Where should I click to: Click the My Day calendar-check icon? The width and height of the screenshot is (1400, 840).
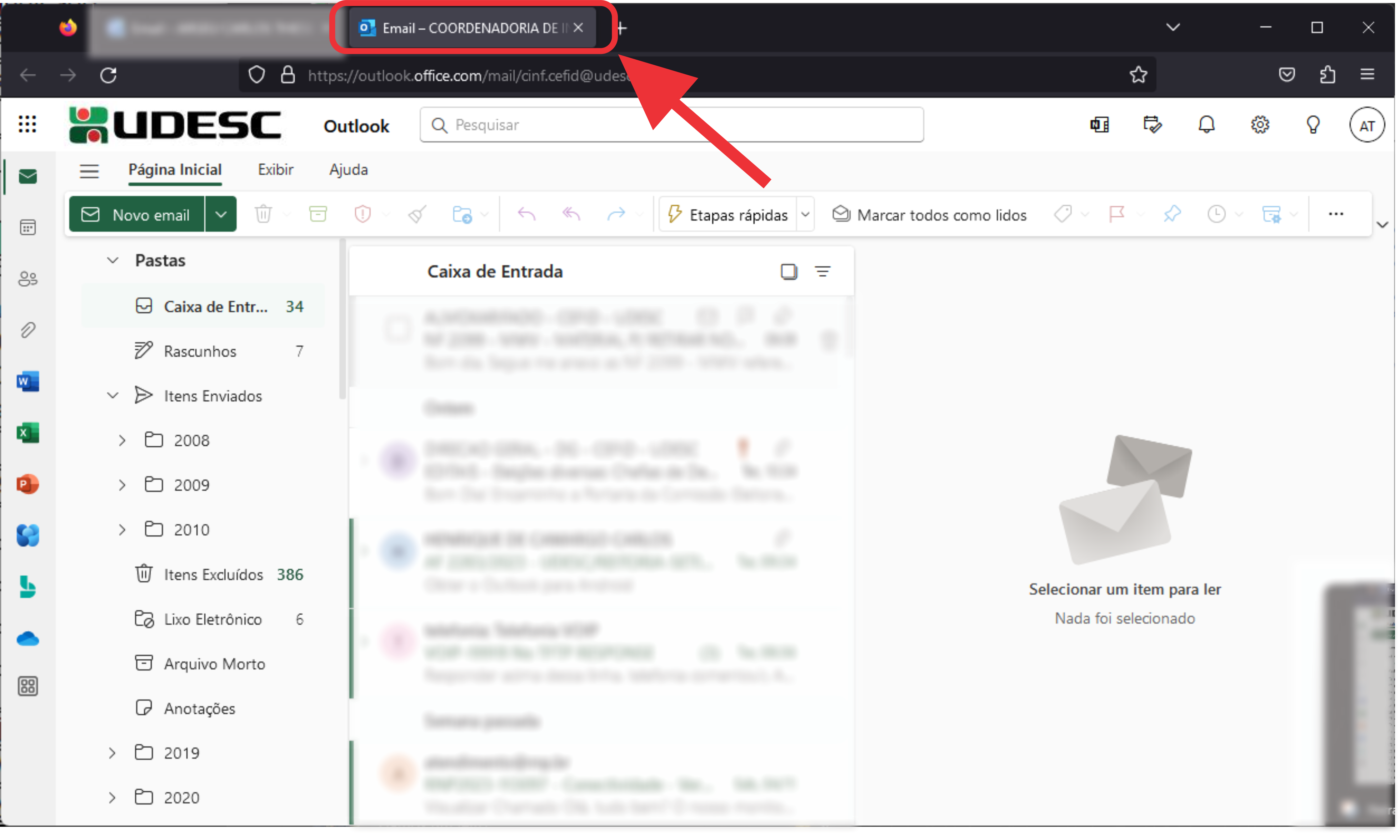(x=1152, y=125)
